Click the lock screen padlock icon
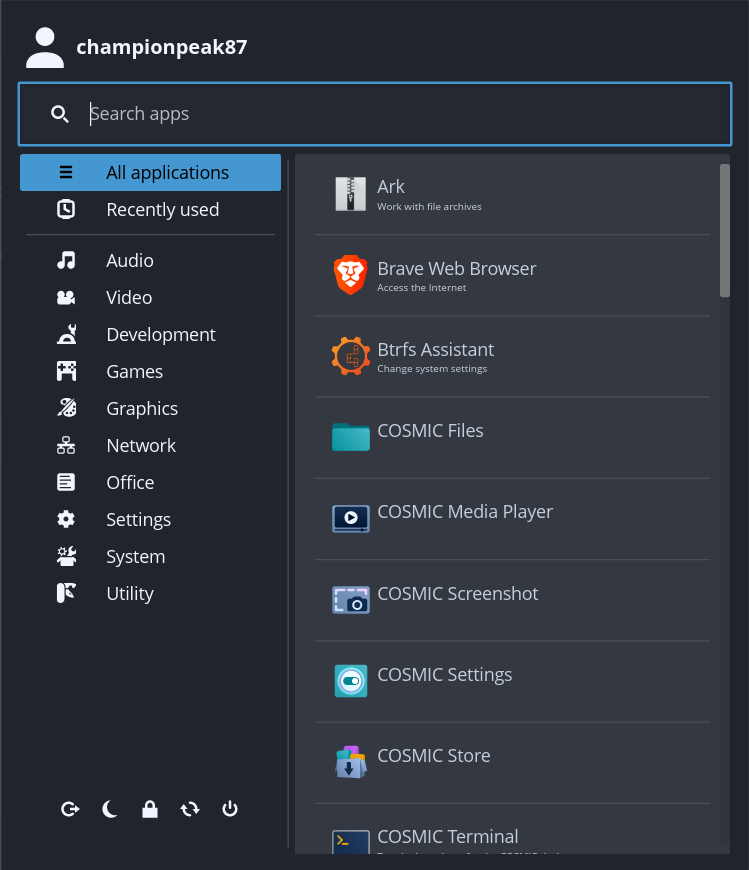Viewport: 749px width, 870px height. pos(150,810)
